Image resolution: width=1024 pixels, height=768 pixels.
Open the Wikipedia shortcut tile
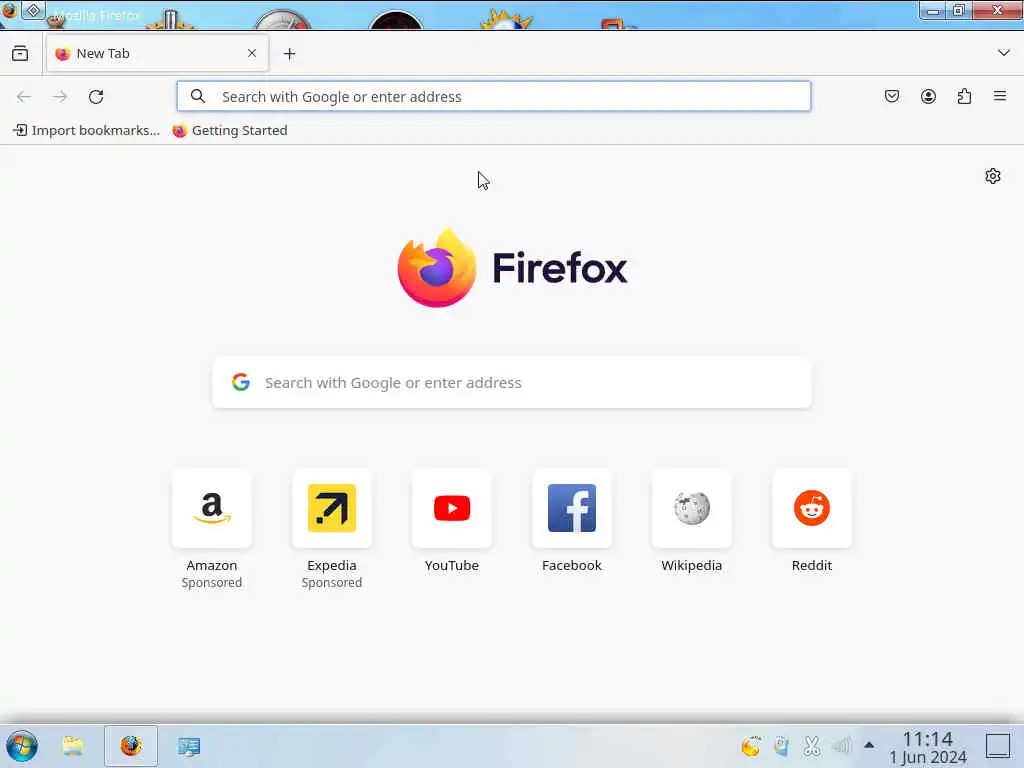[x=692, y=508]
